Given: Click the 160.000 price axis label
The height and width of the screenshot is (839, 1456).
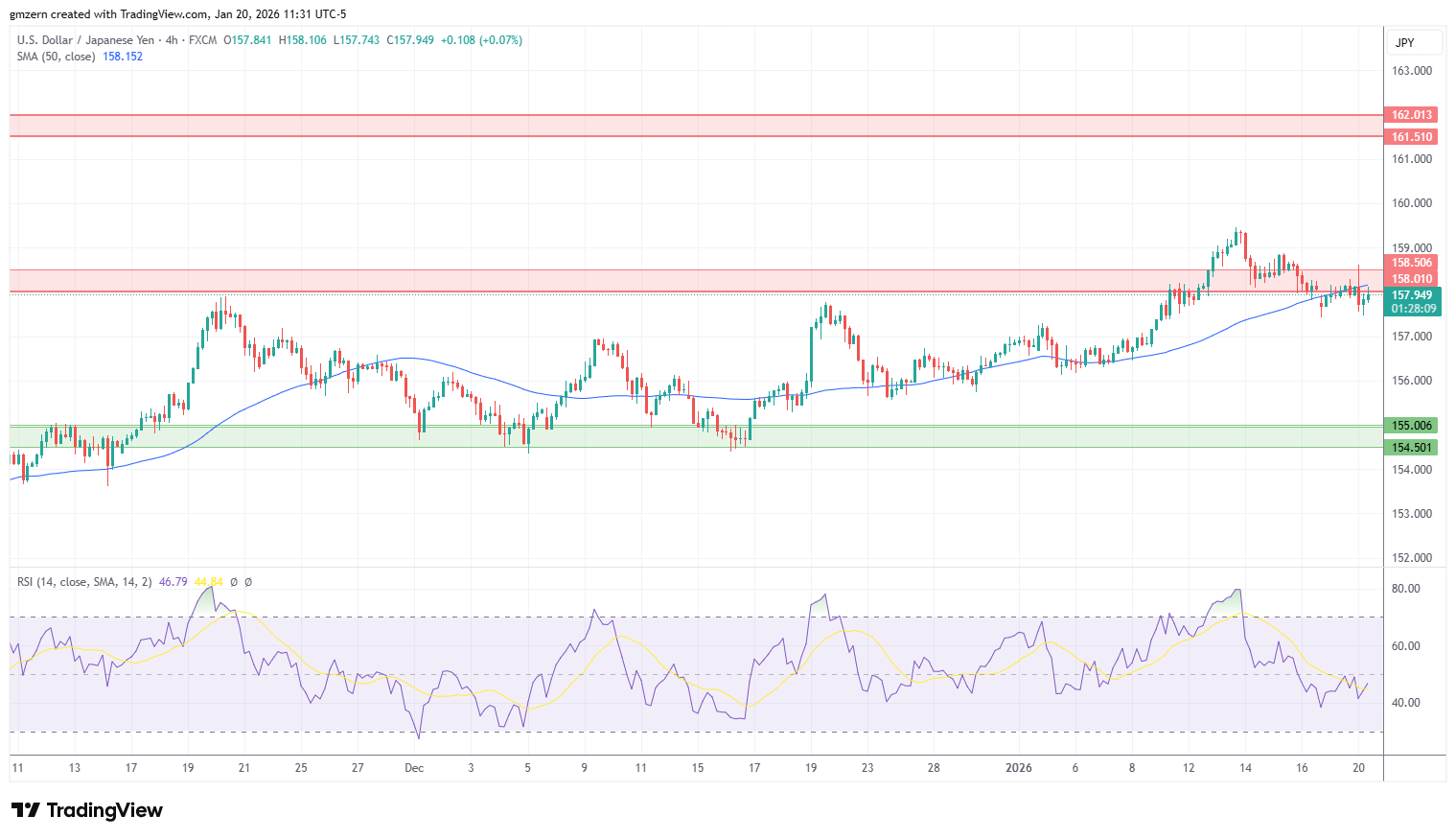Looking at the screenshot, I should click(1412, 203).
